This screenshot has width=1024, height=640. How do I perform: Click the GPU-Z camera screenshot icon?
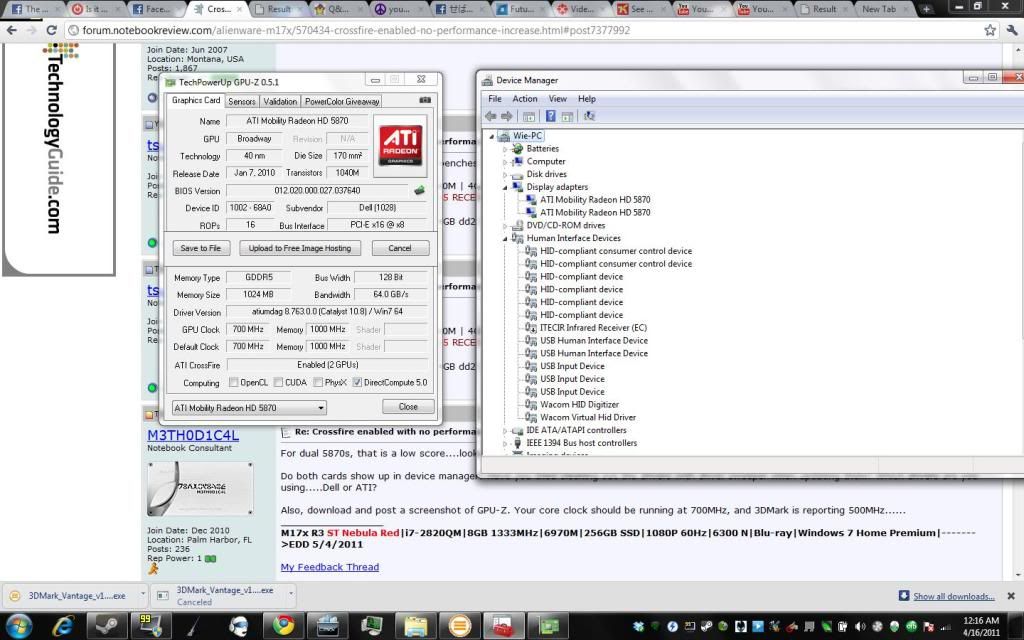[x=424, y=100]
